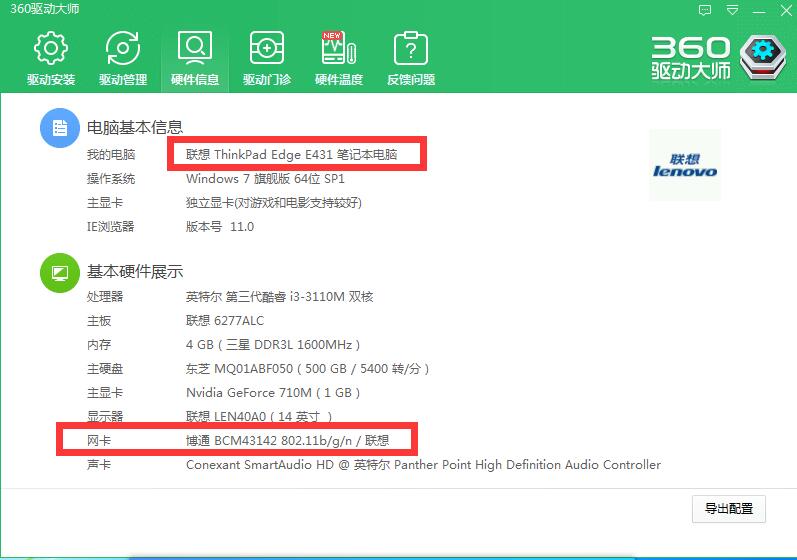Click the 处理器 label

coord(105,297)
